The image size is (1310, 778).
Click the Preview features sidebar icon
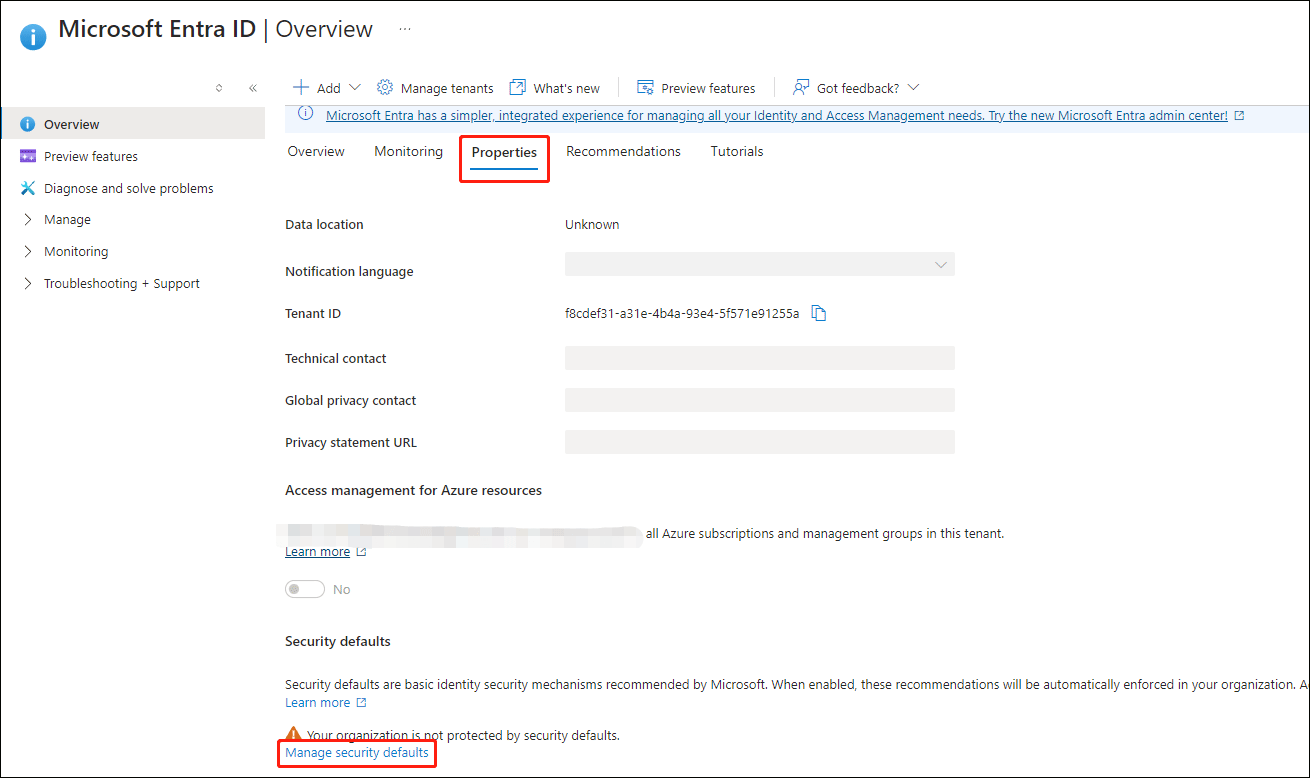pyautogui.click(x=28, y=156)
